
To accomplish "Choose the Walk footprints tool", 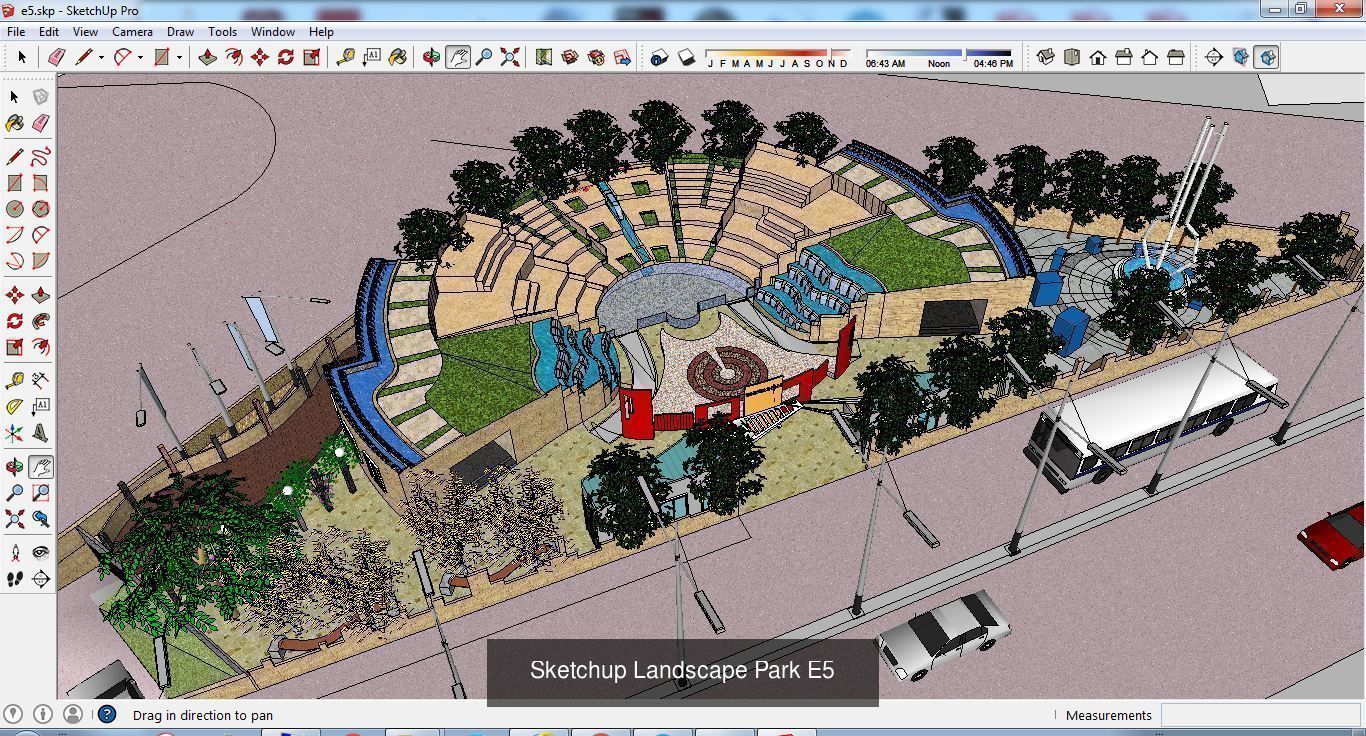I will point(14,578).
